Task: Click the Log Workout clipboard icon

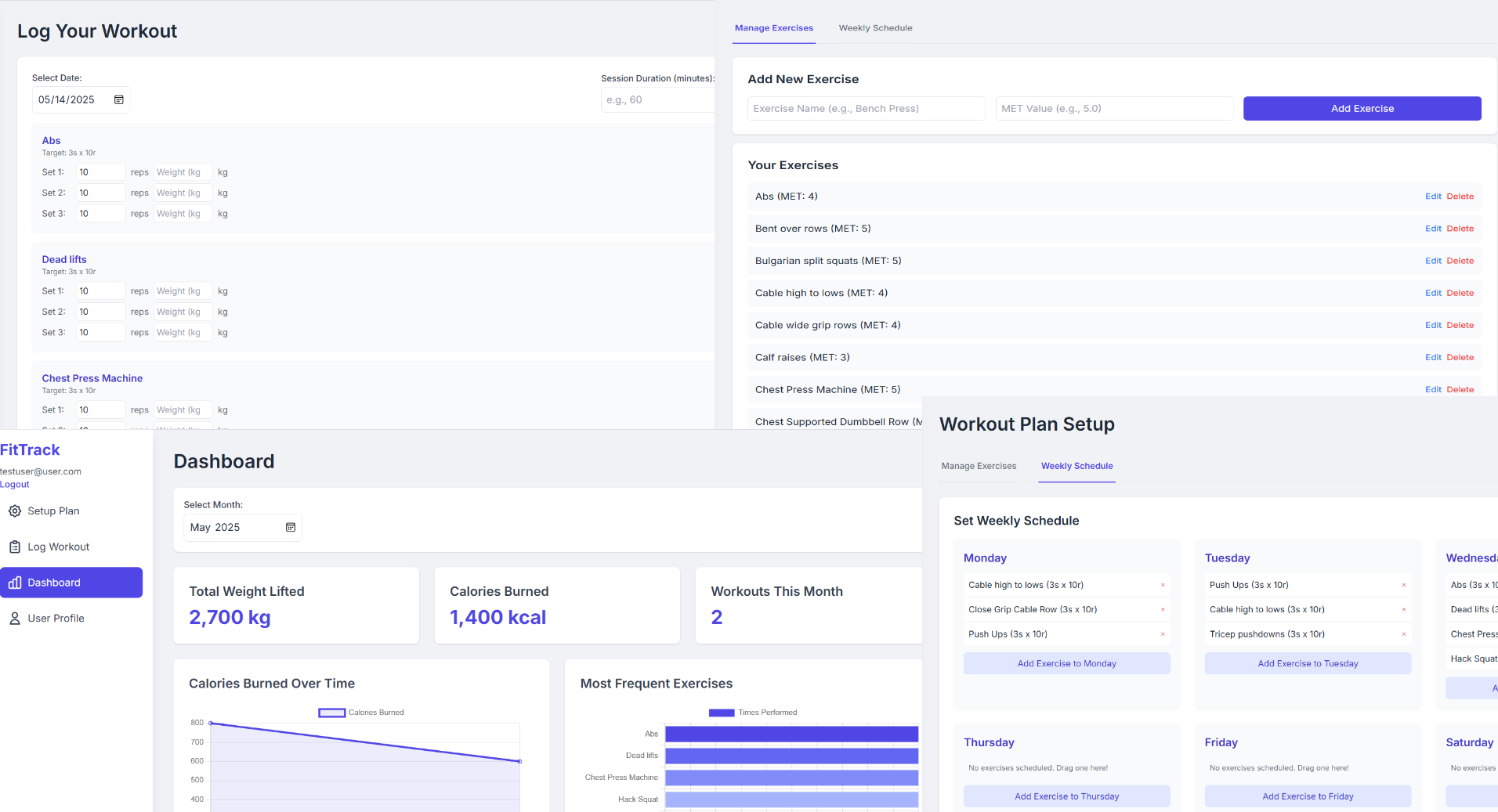Action: tap(14, 547)
